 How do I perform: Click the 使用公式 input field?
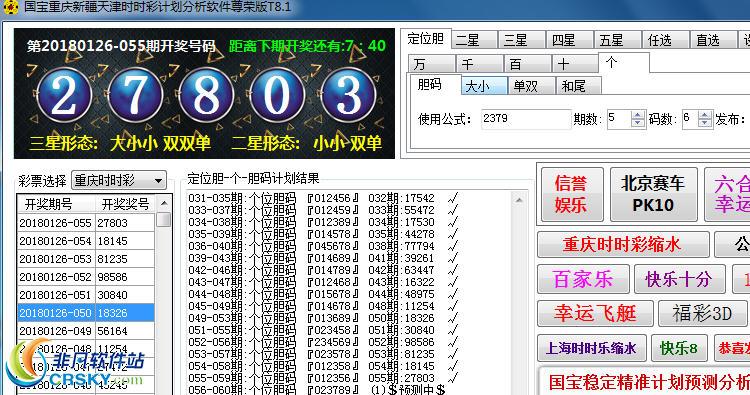coord(526,119)
